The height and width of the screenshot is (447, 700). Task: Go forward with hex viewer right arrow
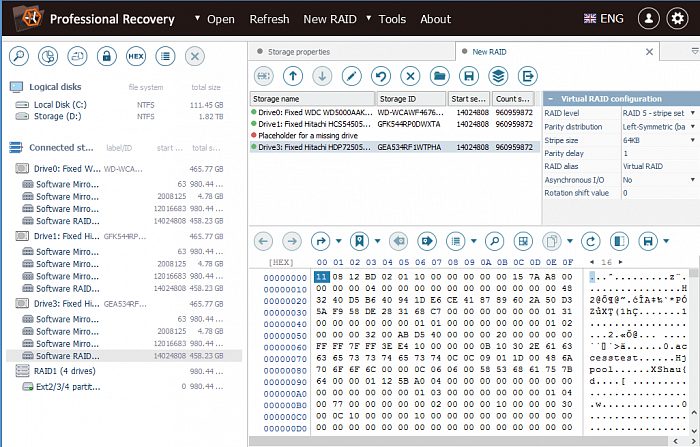click(x=292, y=242)
